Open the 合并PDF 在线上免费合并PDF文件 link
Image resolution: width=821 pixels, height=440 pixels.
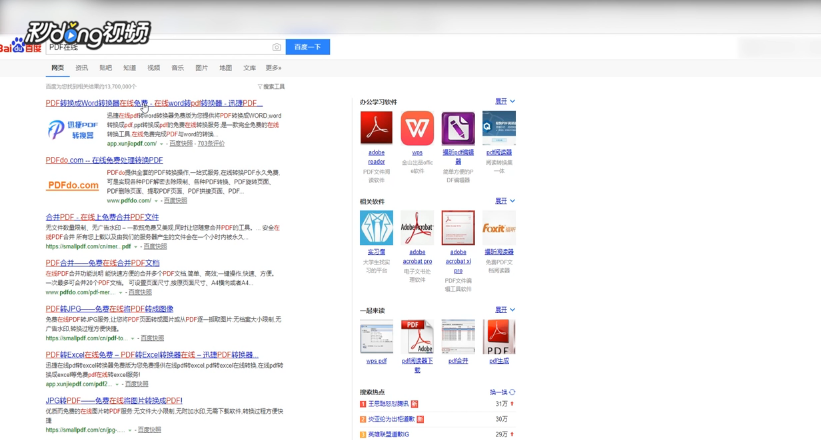click(x=102, y=217)
